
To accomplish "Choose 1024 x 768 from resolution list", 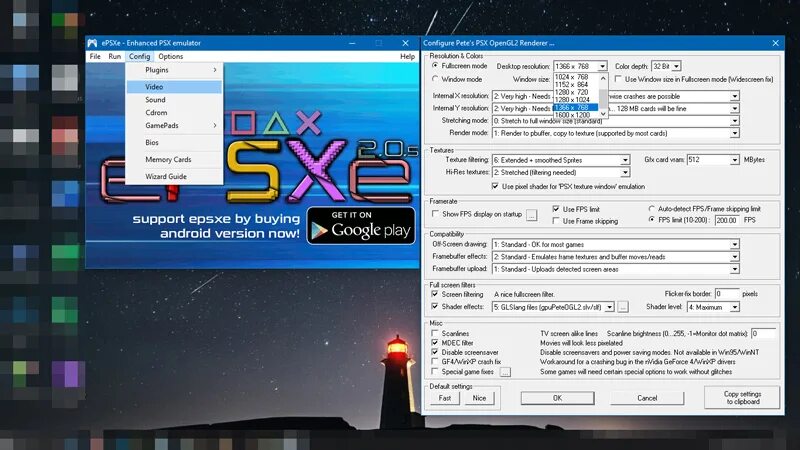I will (x=576, y=77).
